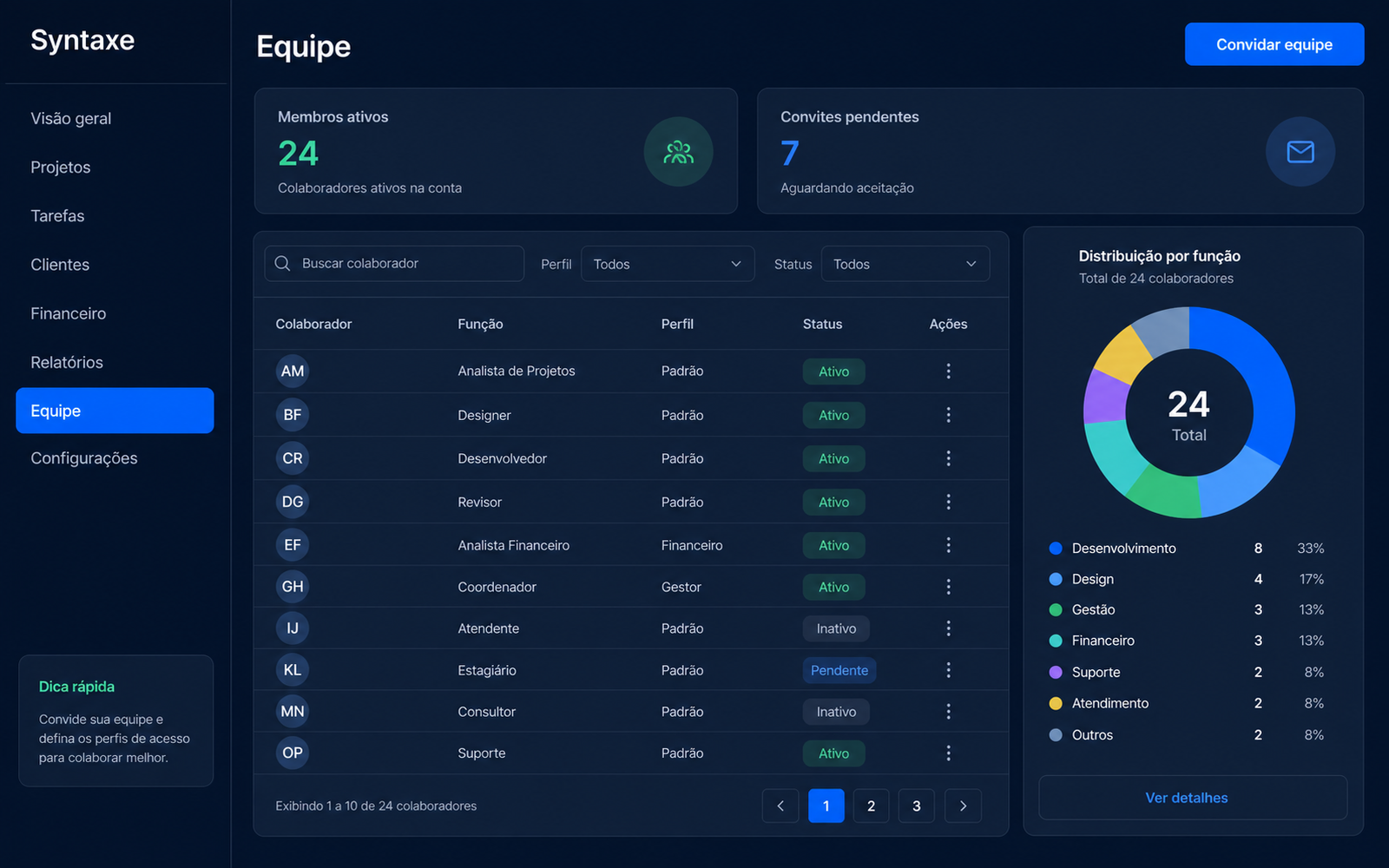This screenshot has width=1389, height=868.
Task: Click the search magnifier icon
Action: [282, 263]
